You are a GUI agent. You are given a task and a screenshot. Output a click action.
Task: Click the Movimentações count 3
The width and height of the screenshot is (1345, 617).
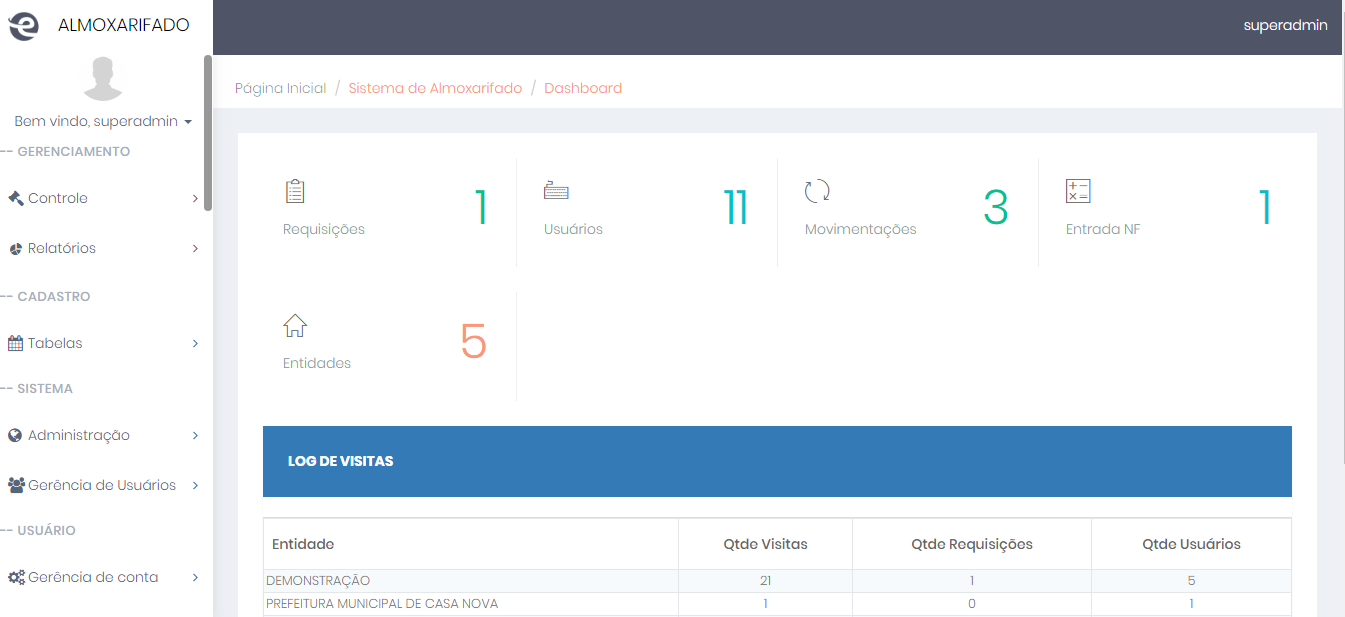(x=996, y=207)
